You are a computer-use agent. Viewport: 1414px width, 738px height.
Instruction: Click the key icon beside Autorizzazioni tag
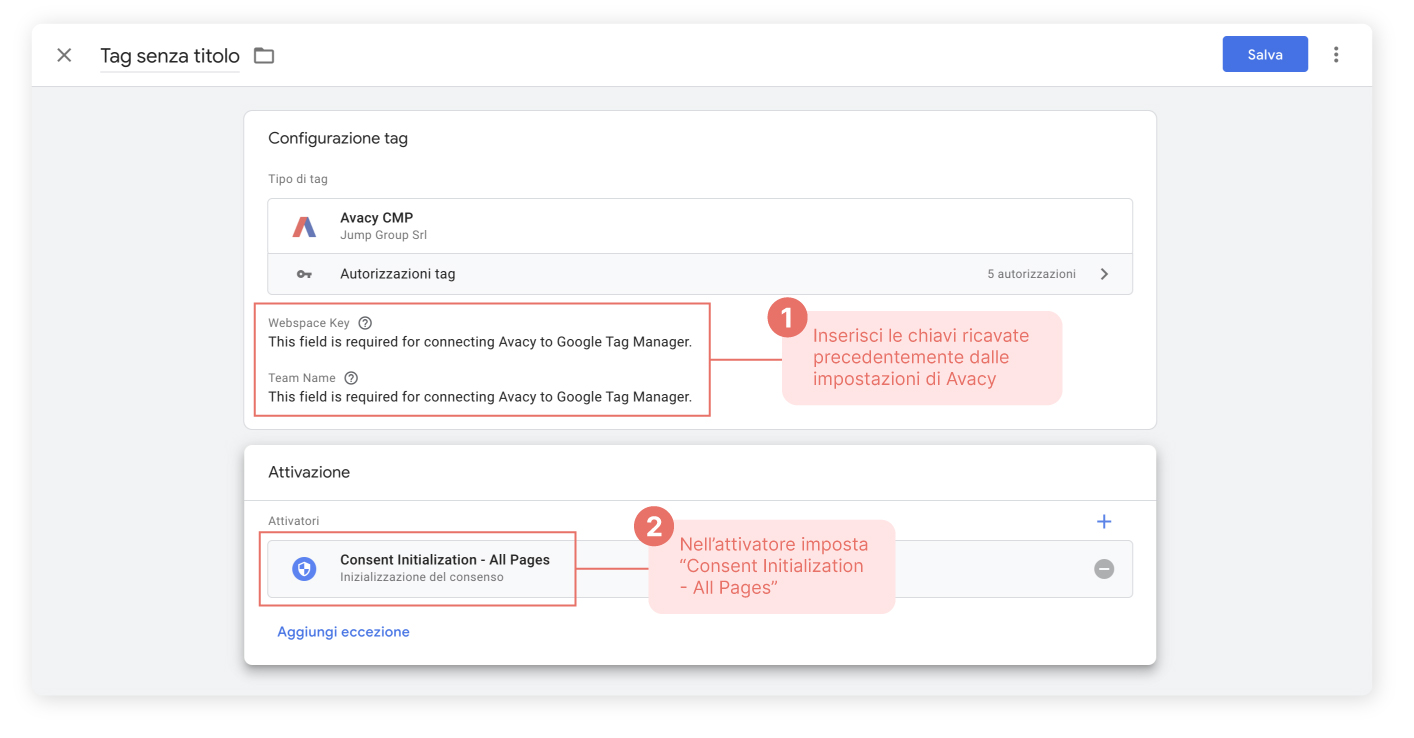point(304,273)
